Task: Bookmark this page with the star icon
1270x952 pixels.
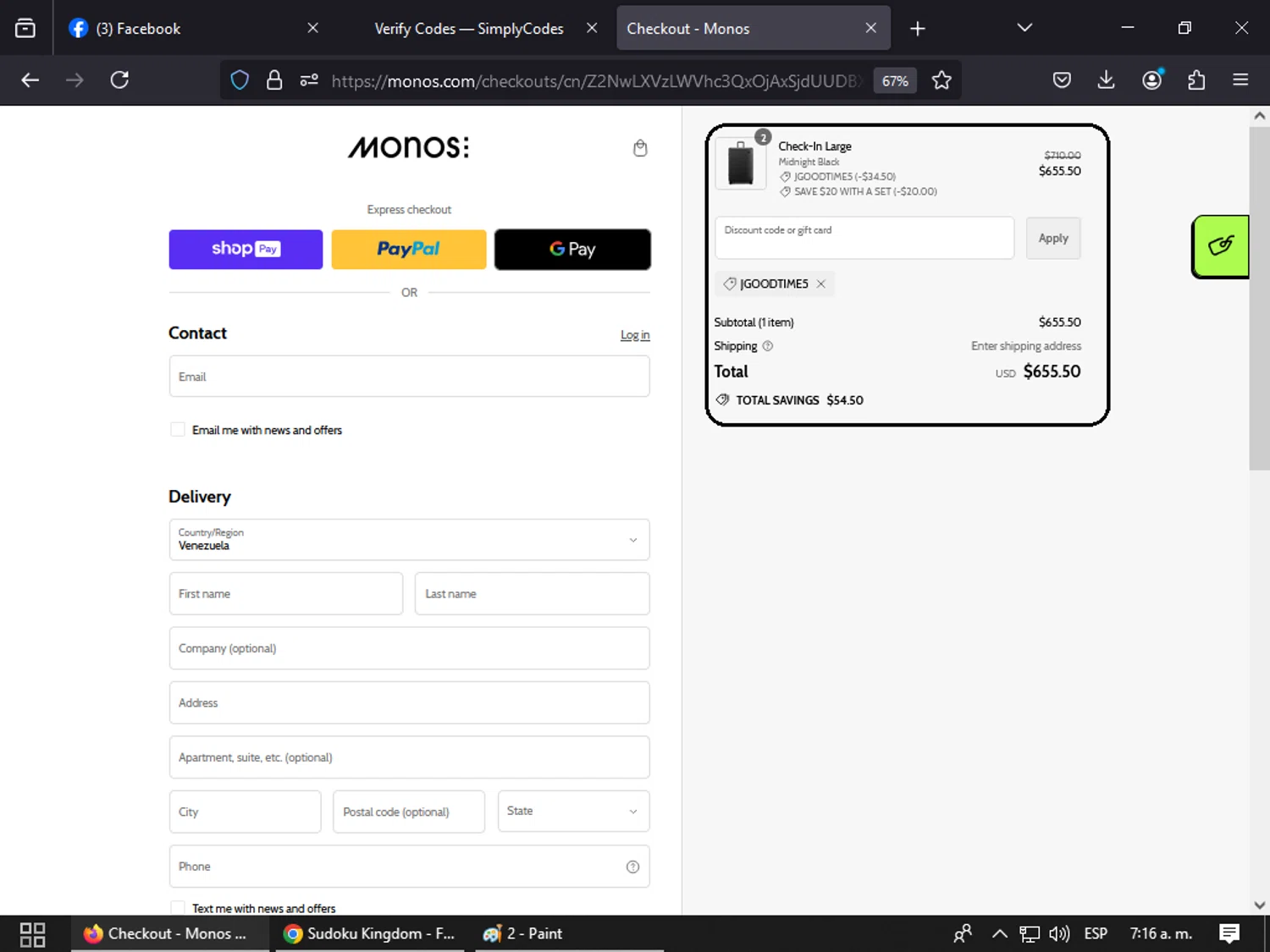Action: (x=941, y=80)
